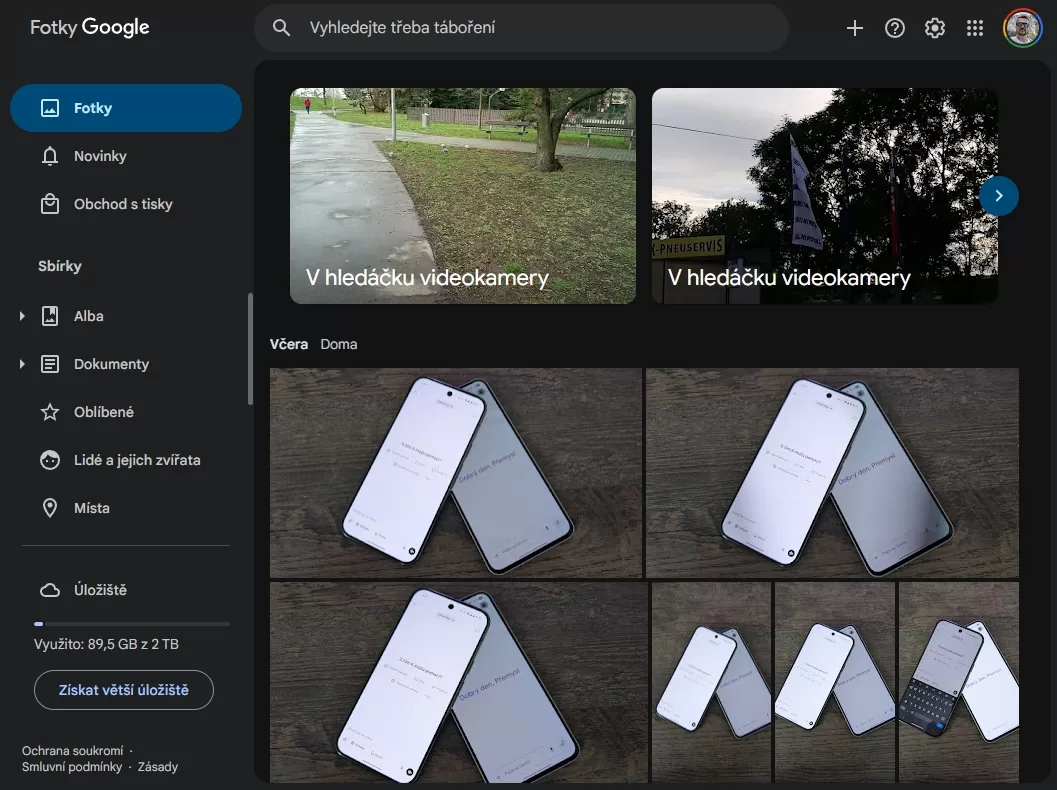The image size is (1057, 790).
Task: Open the Ochrana soukromí link
Action: tap(73, 751)
